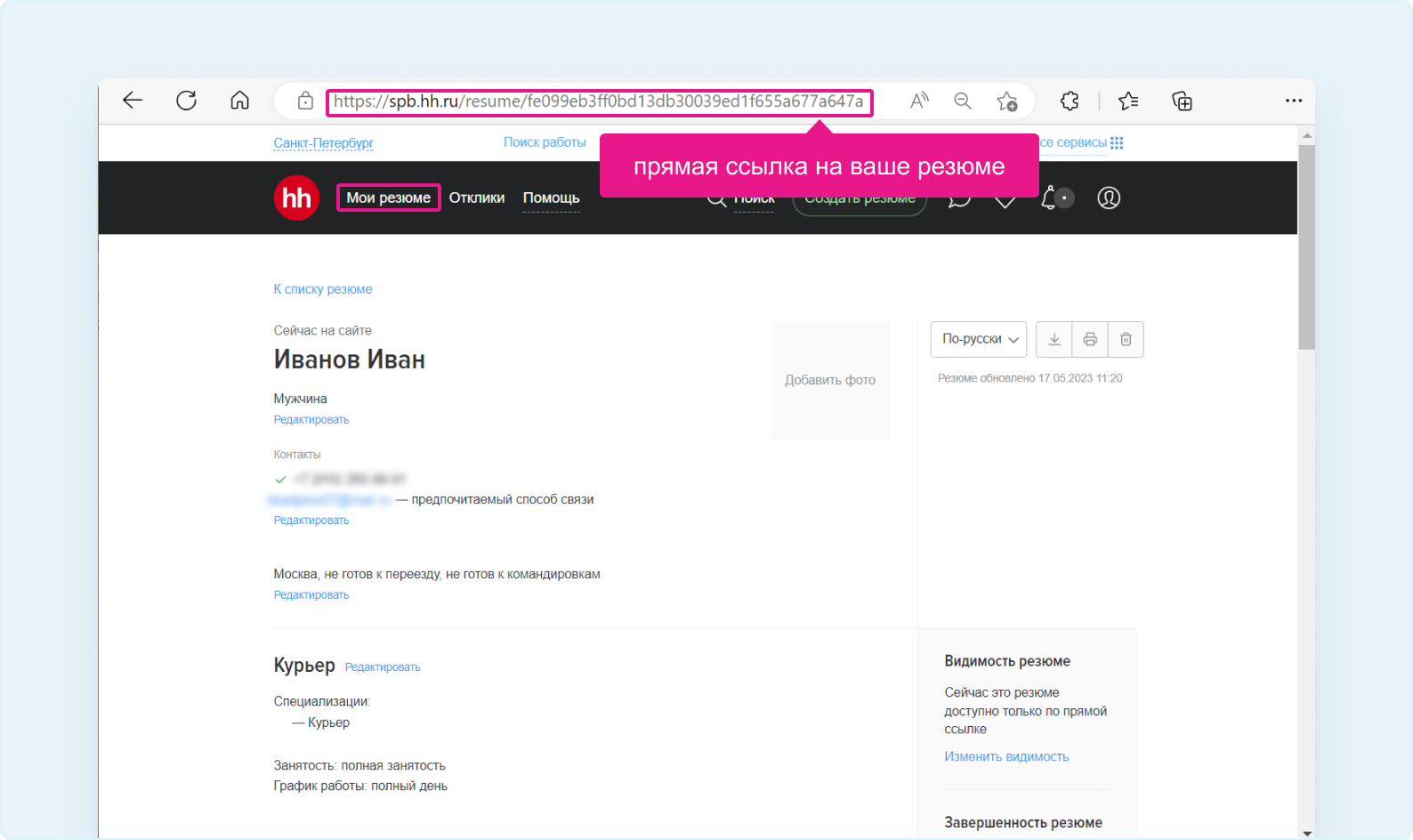Print the resume using printer icon
Screen dimensions: 1413x840
pos(1090,339)
